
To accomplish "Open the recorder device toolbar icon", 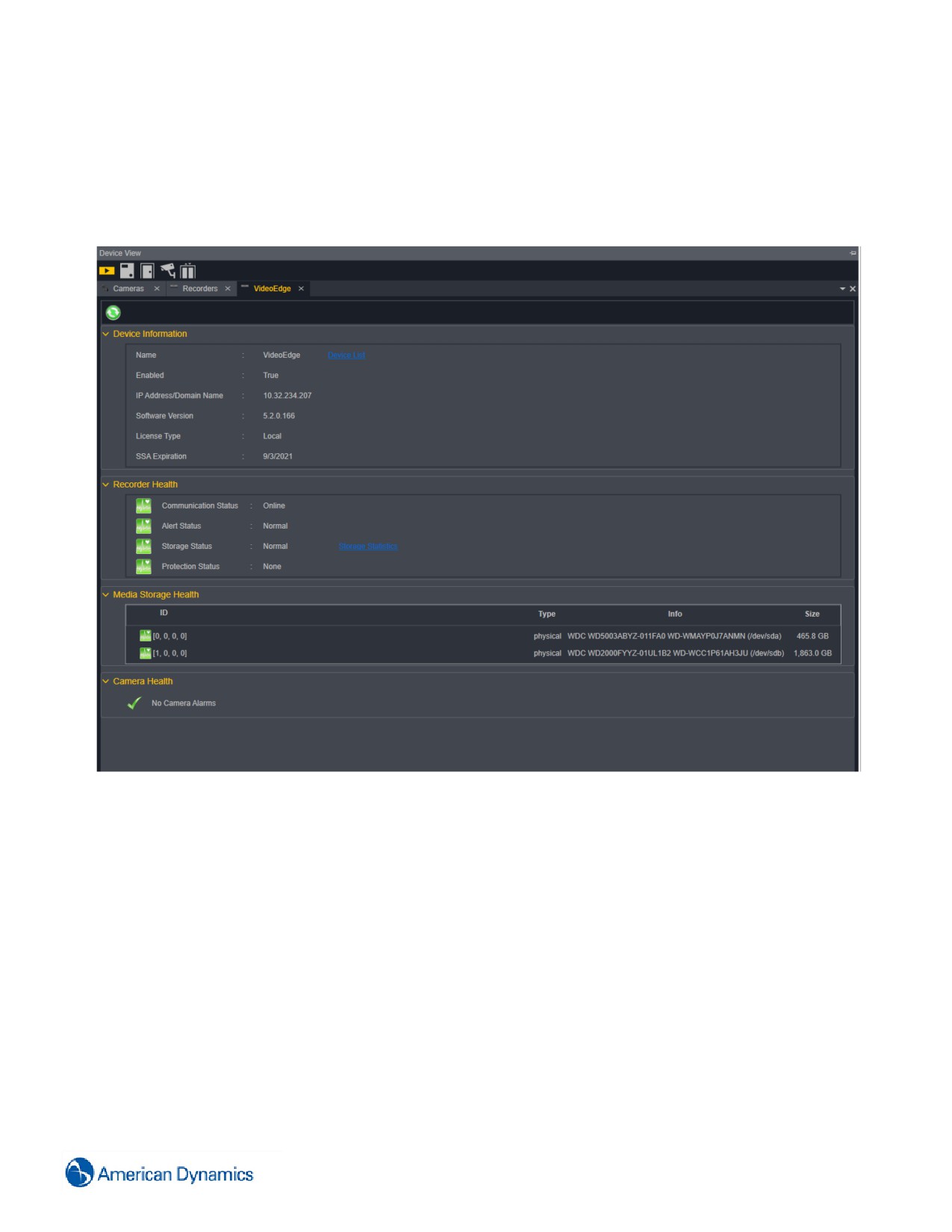I will [x=127, y=270].
